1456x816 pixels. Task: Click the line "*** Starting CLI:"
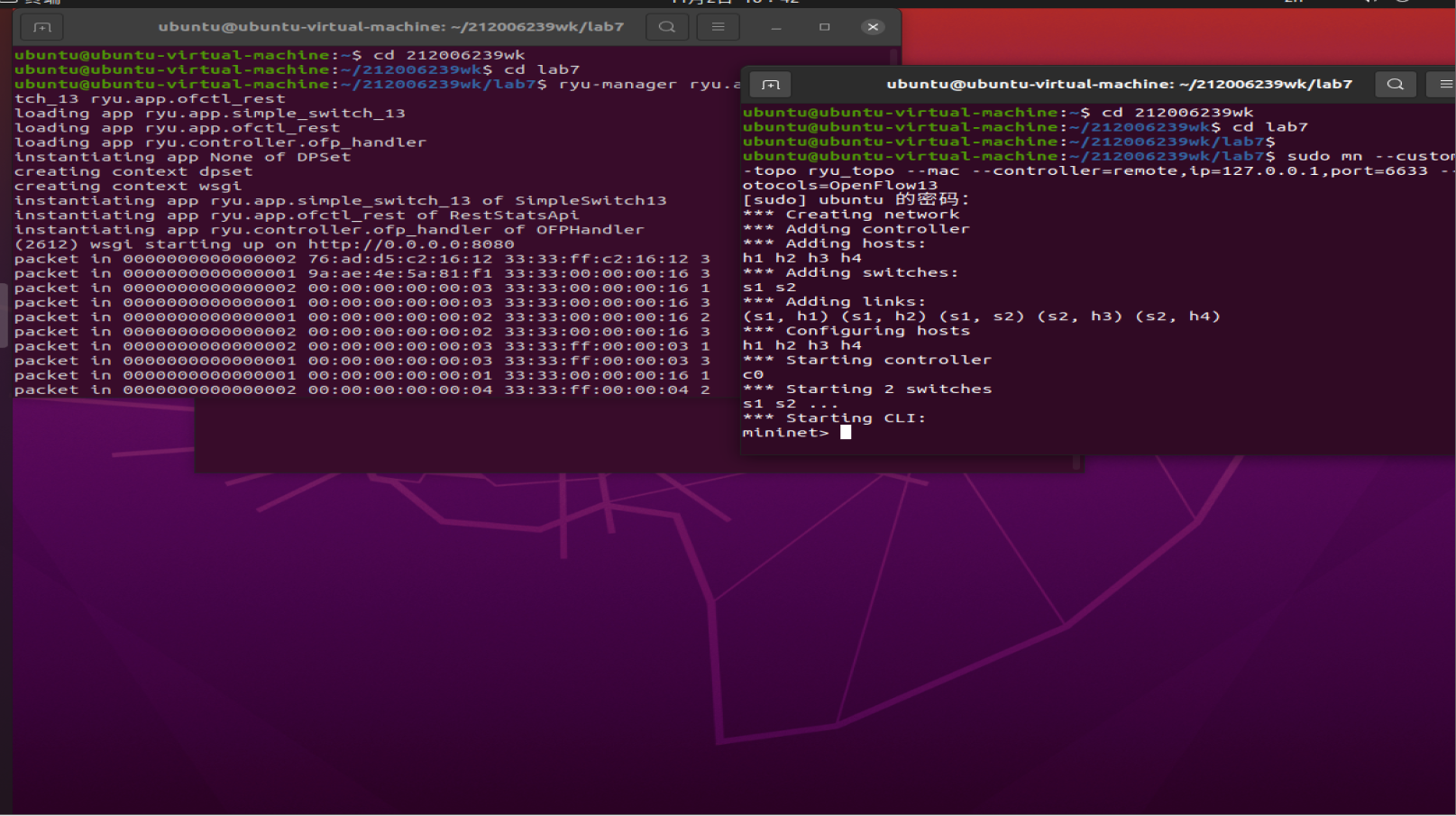tap(835, 418)
